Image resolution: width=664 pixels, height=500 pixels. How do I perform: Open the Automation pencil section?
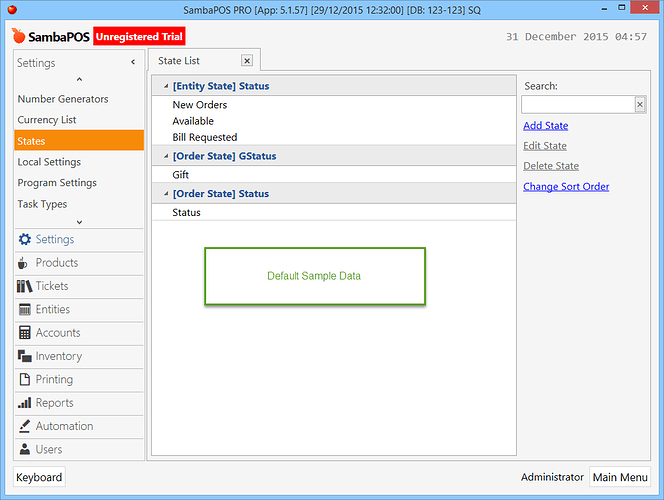[79, 426]
